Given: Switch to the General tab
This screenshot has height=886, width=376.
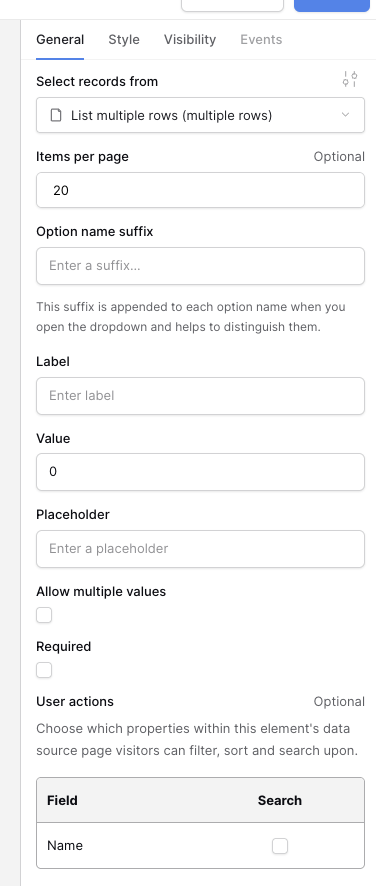Looking at the screenshot, I should [x=60, y=40].
